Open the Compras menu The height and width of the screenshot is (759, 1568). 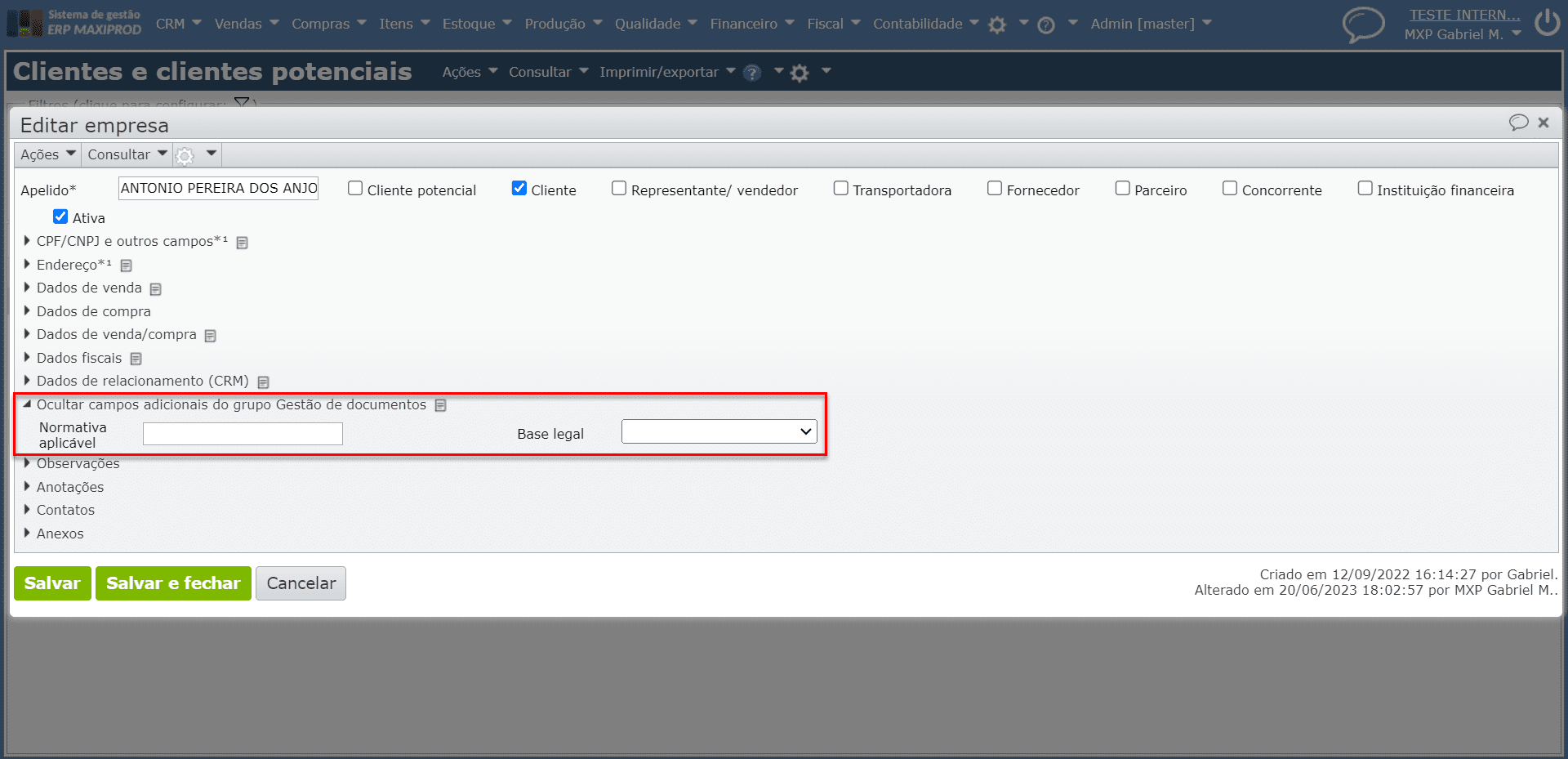click(329, 24)
